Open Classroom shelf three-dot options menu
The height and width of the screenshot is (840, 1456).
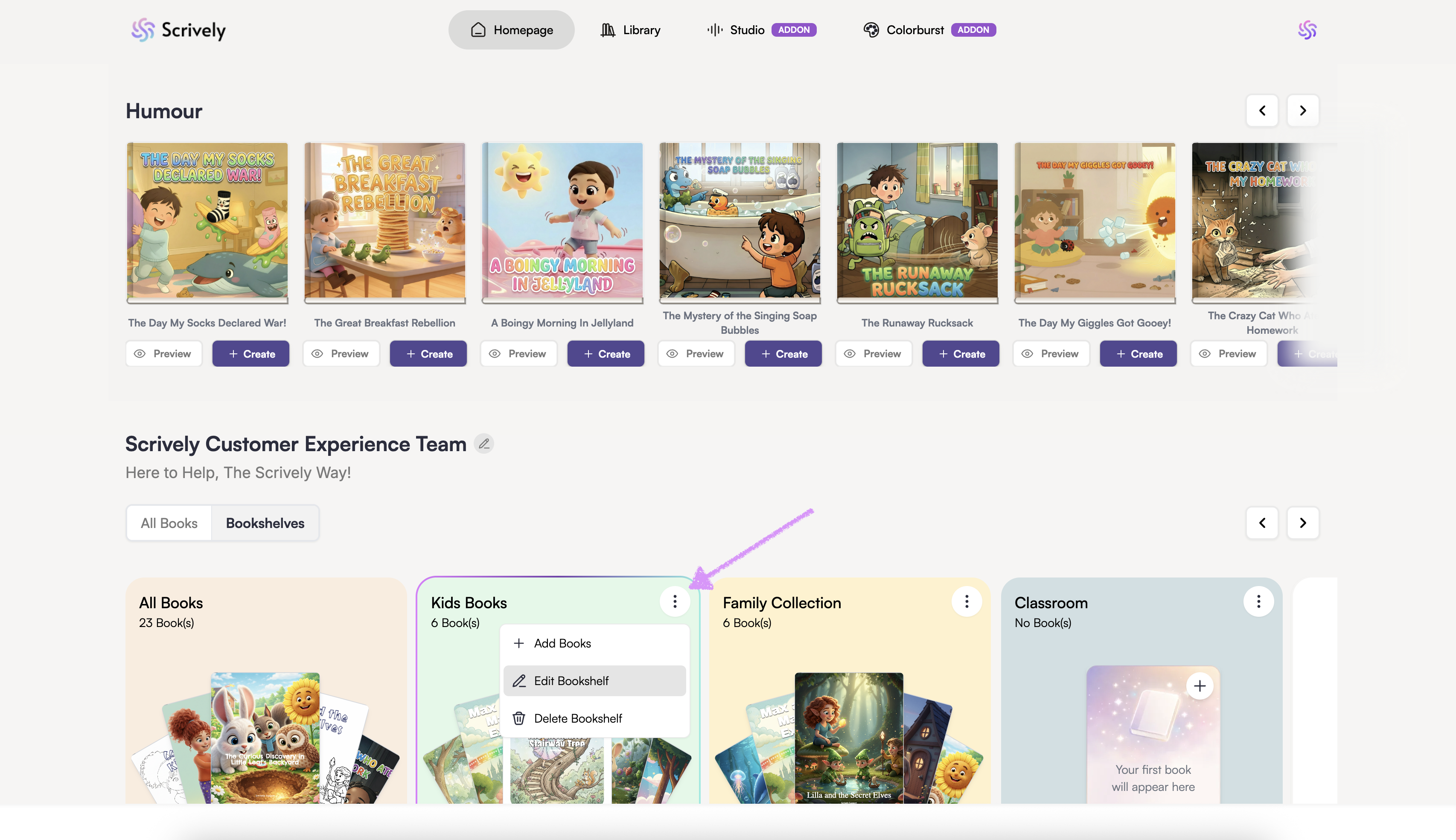[x=1258, y=602]
